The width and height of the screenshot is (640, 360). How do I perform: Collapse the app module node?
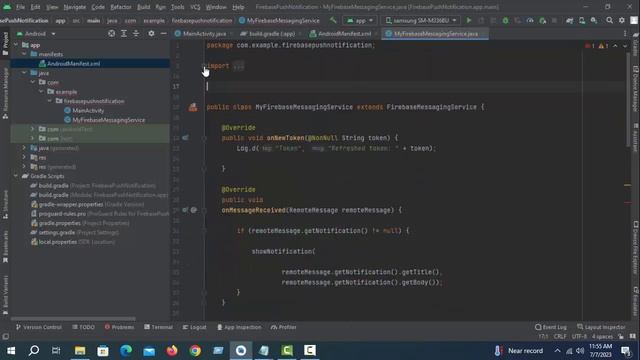16,45
